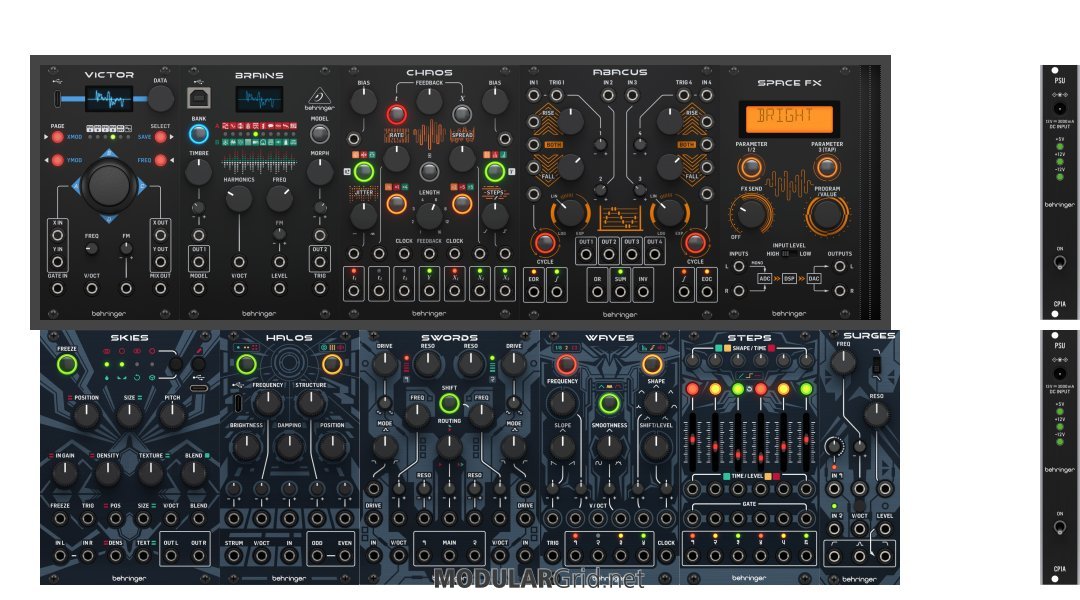Screen dimensions: 1080x600
Task: Select the OUT 1 jack on Brains
Action: [x=198, y=262]
